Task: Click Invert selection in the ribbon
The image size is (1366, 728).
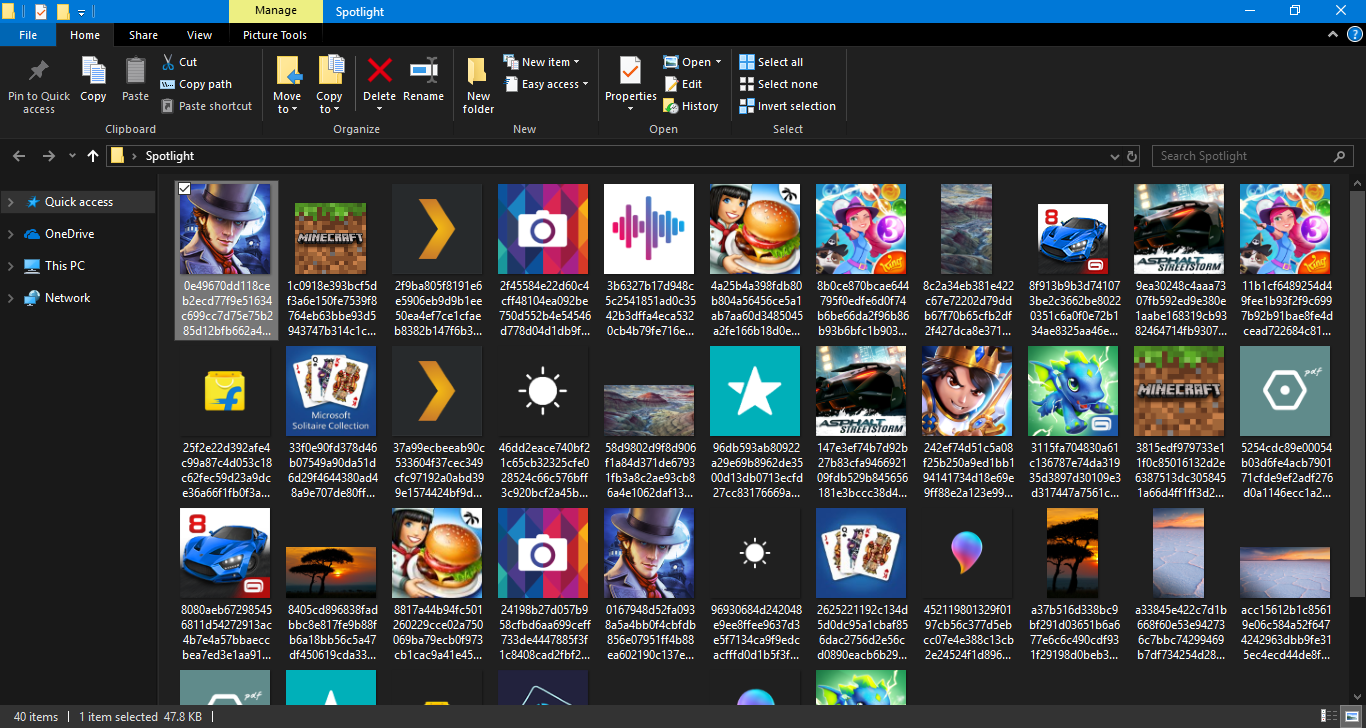Action: [787, 106]
